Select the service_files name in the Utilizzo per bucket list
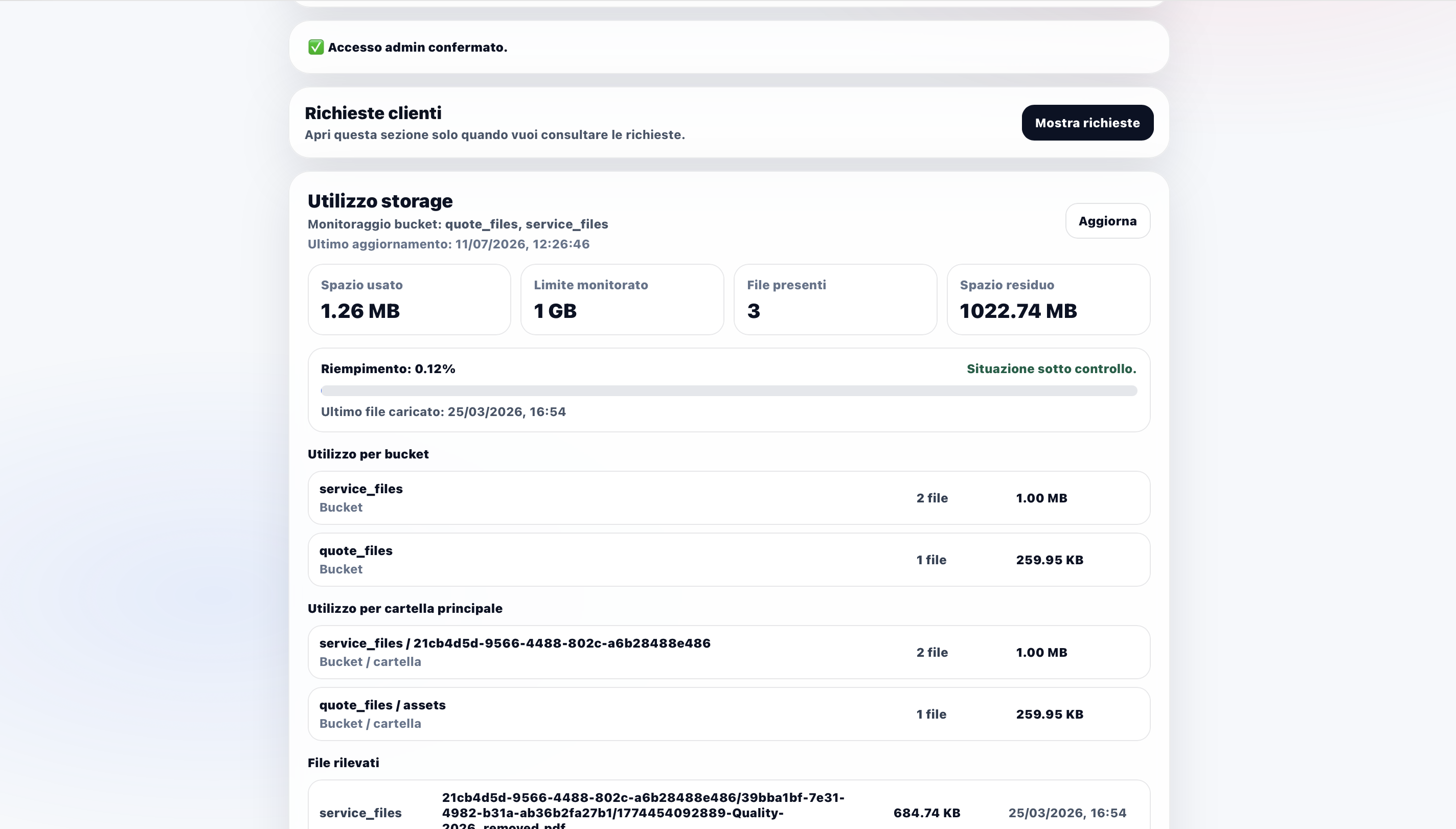 (360, 489)
